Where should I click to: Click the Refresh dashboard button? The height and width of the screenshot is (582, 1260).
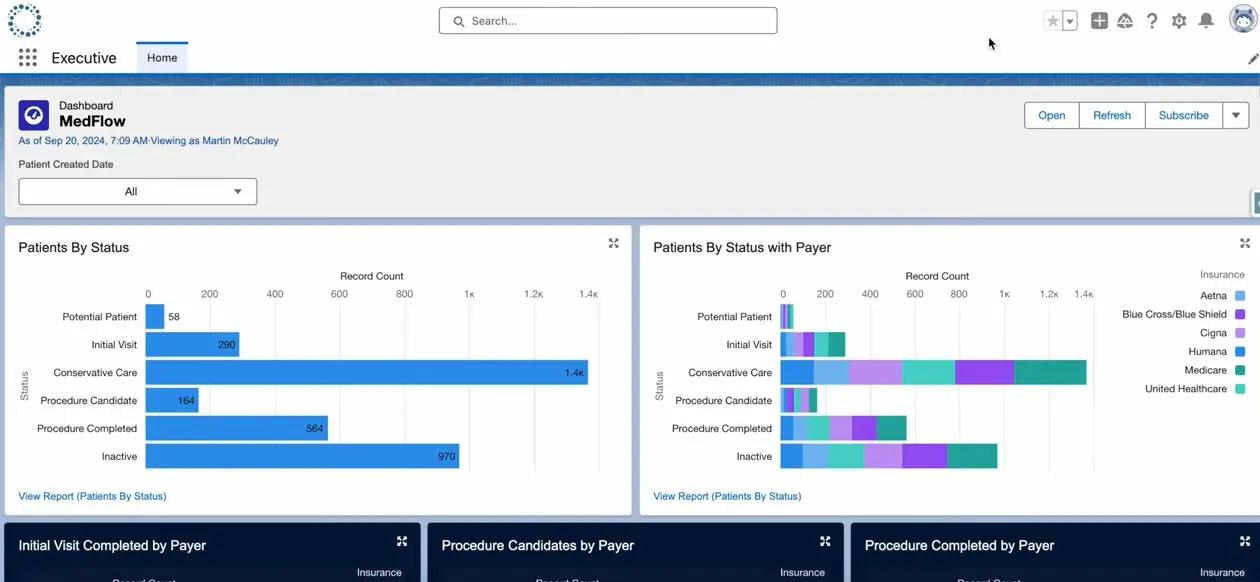click(1111, 115)
